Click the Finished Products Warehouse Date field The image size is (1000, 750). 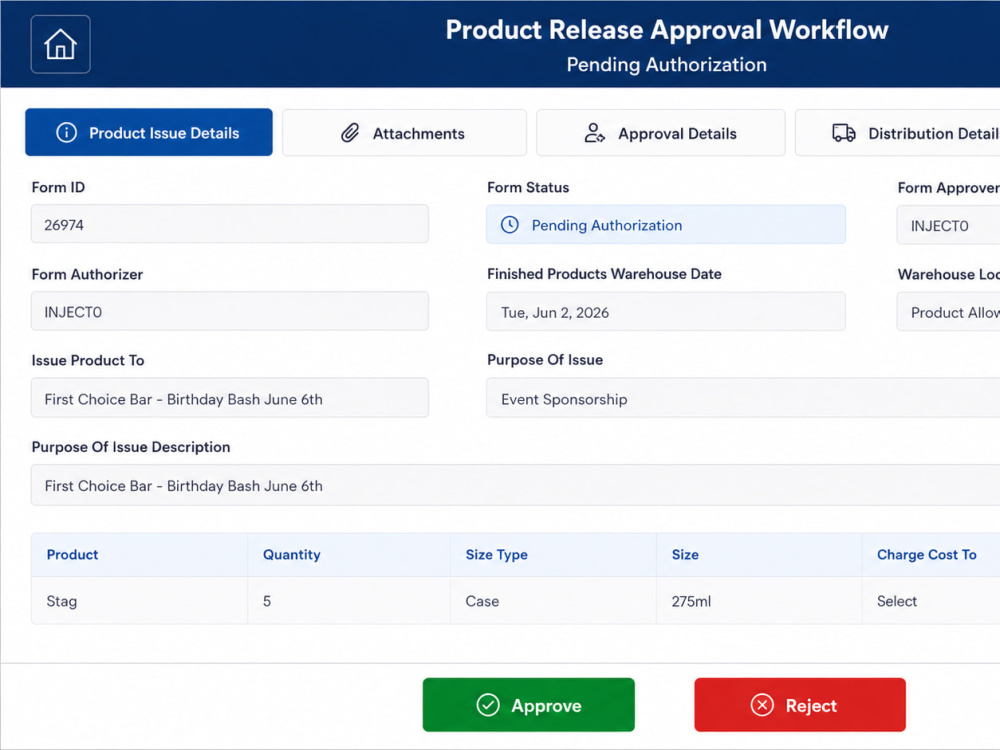[666, 312]
